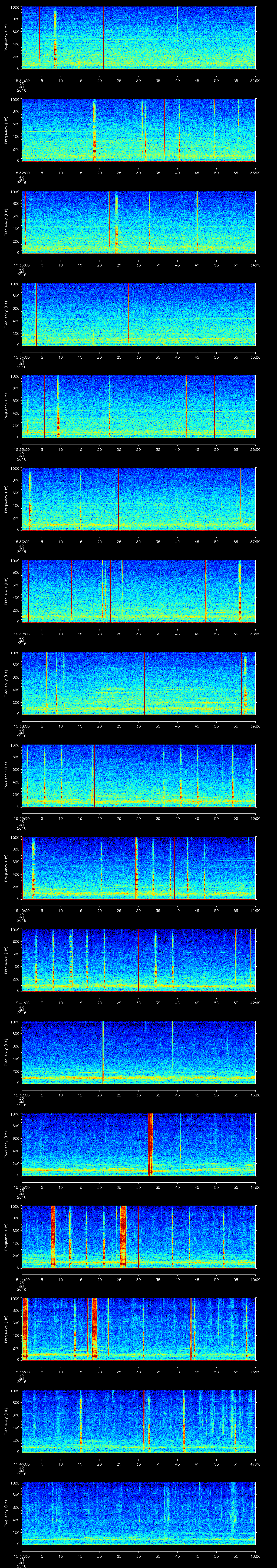This screenshot has width=277, height=1568.
Task: Select the spectrogram panel starting at 15:43:00
Action: [x=139, y=1144]
